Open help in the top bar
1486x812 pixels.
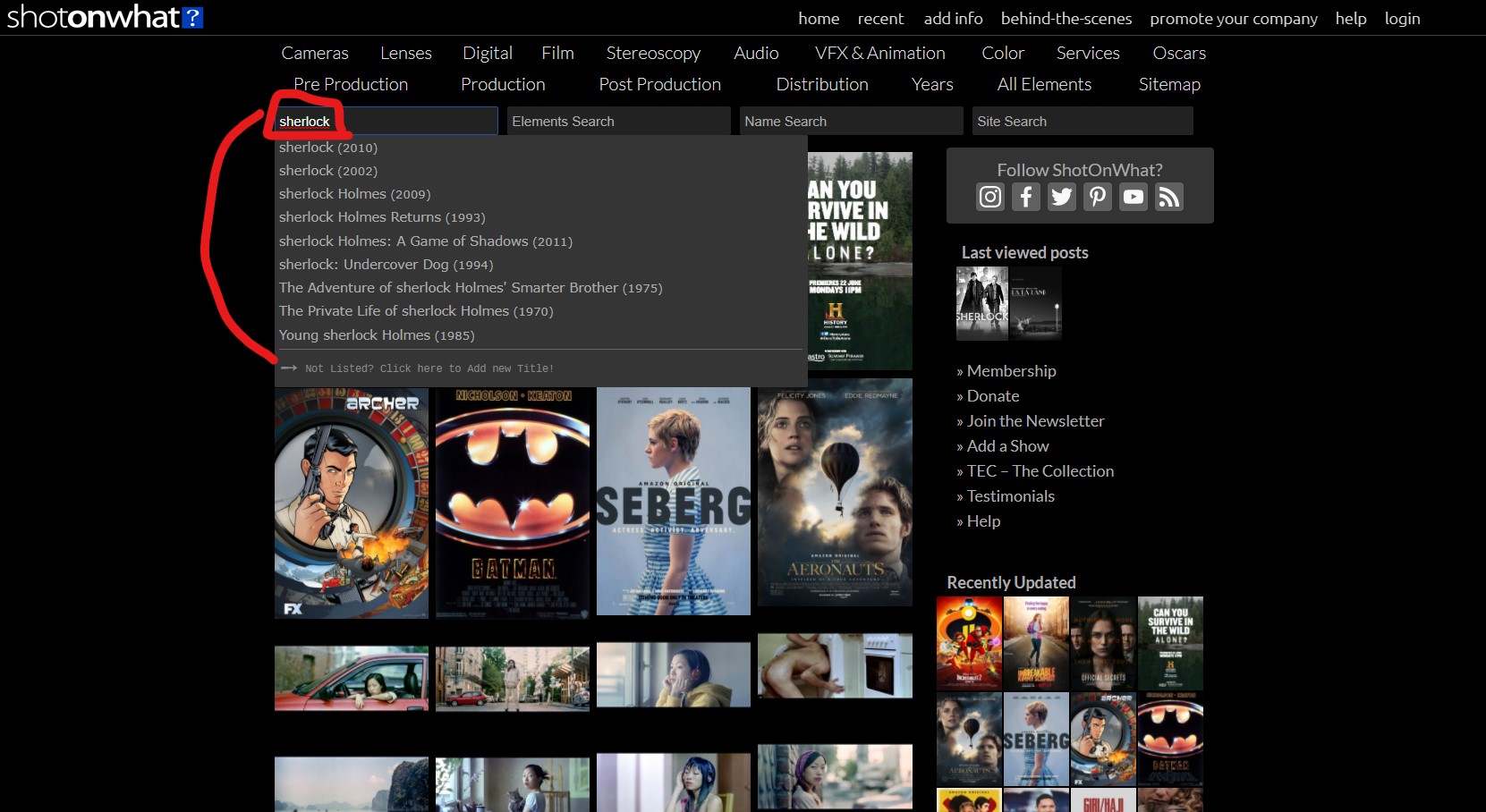tap(1351, 19)
